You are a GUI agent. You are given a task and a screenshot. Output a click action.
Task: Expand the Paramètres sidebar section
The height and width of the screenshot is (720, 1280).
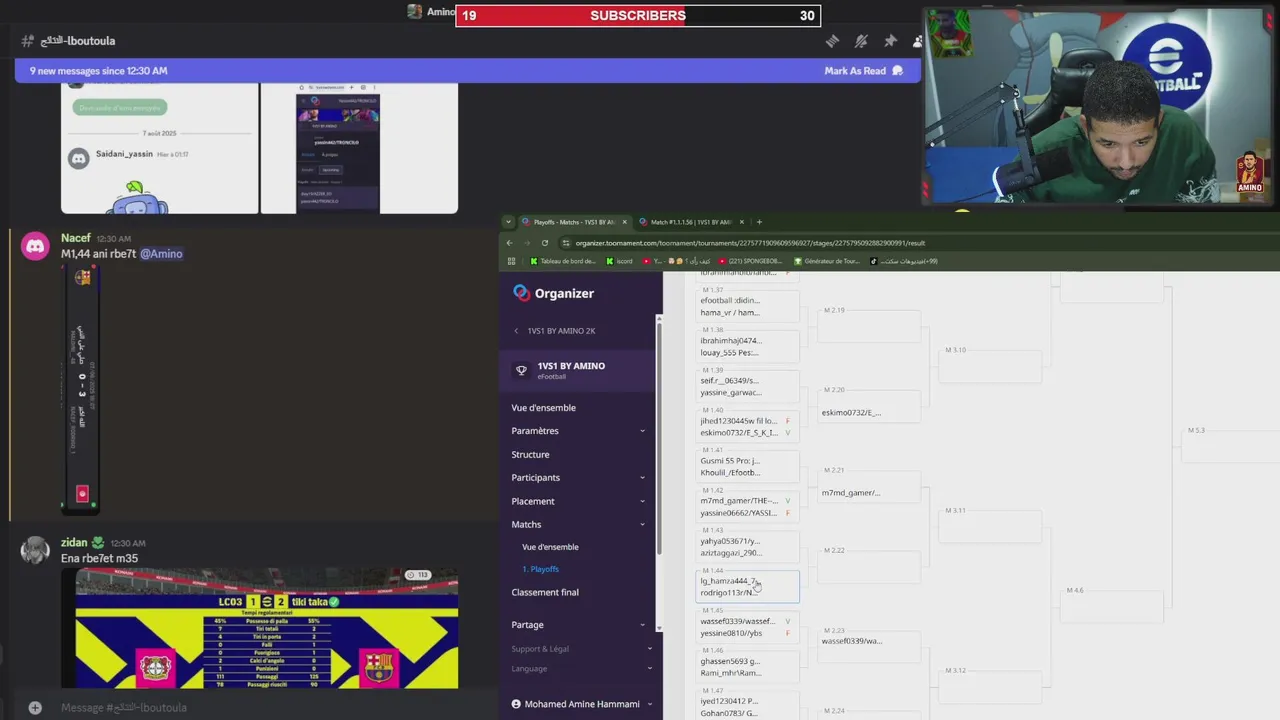pos(579,431)
